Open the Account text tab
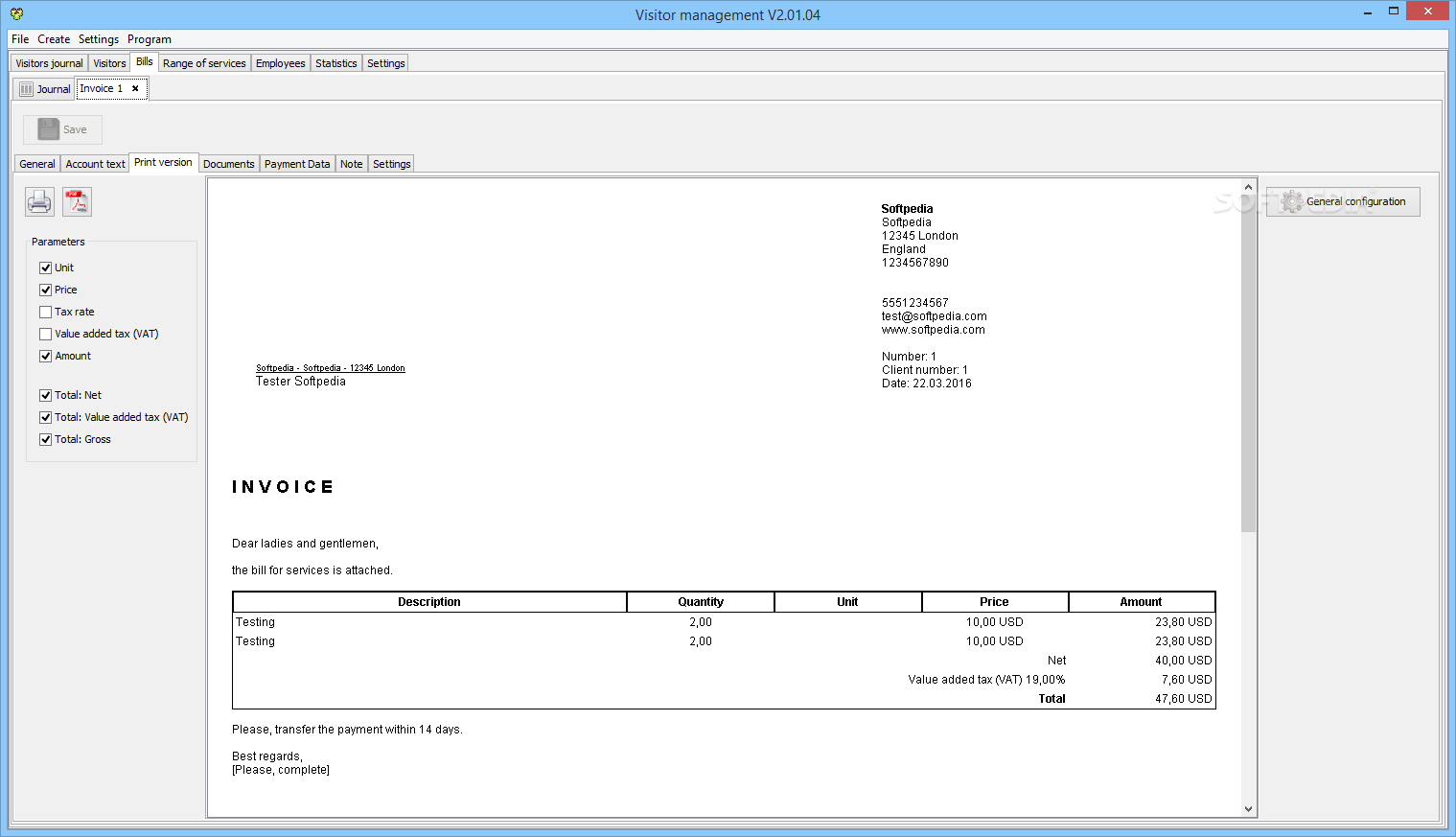1456x837 pixels. tap(96, 164)
